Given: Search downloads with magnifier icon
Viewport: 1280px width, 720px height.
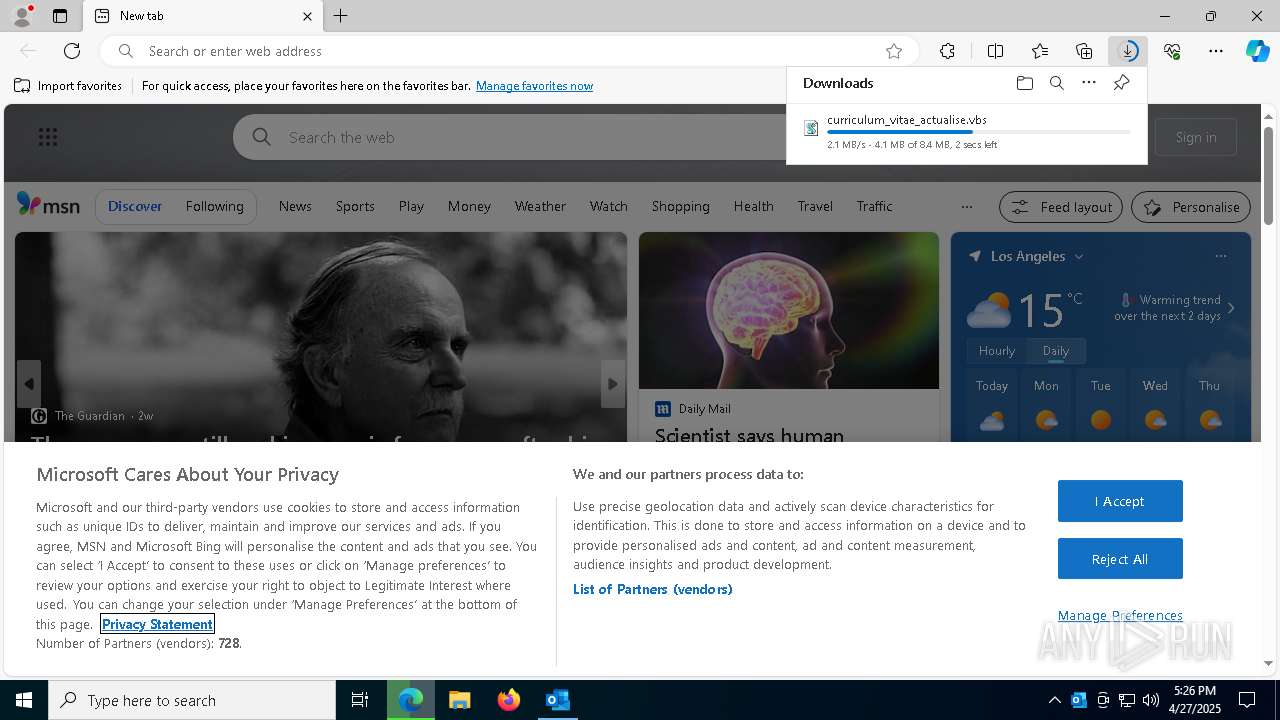Looking at the screenshot, I should pos(1056,83).
